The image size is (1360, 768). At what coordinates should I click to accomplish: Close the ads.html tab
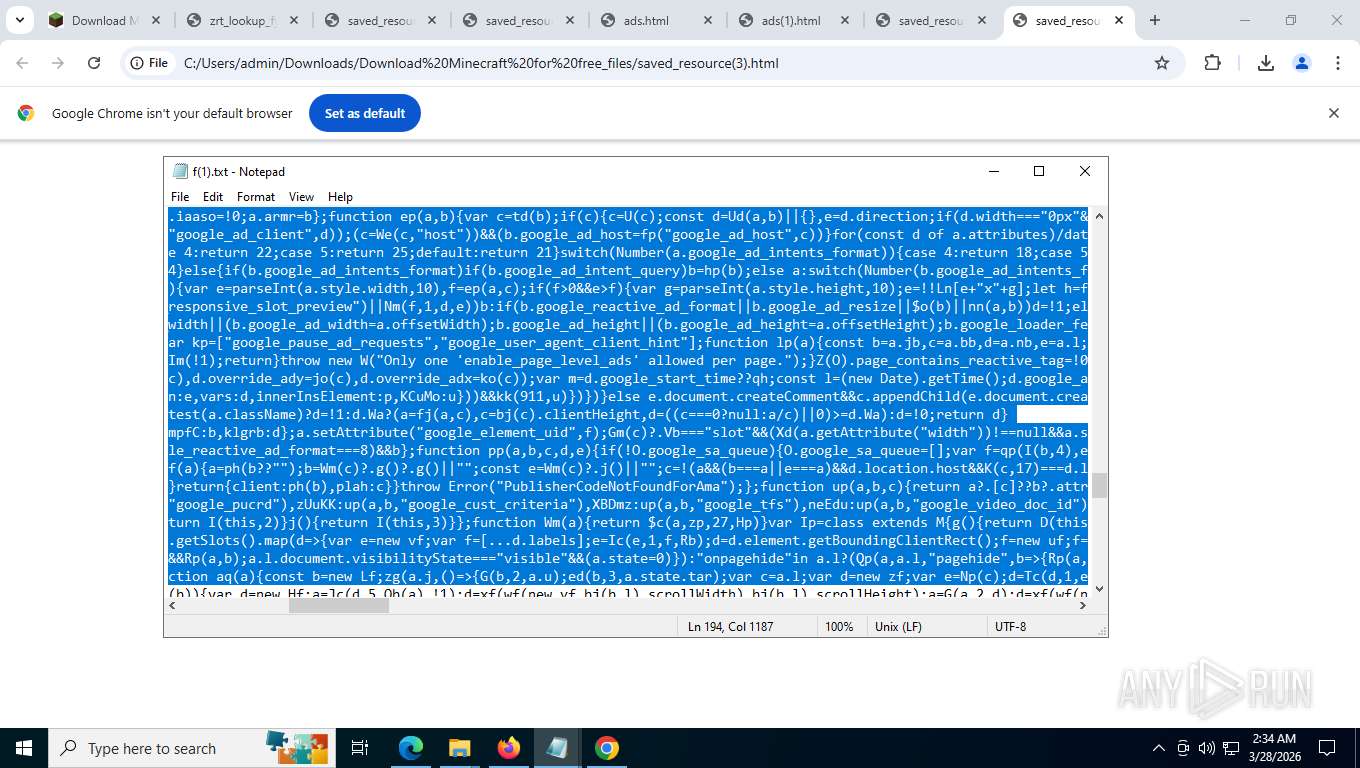(708, 20)
